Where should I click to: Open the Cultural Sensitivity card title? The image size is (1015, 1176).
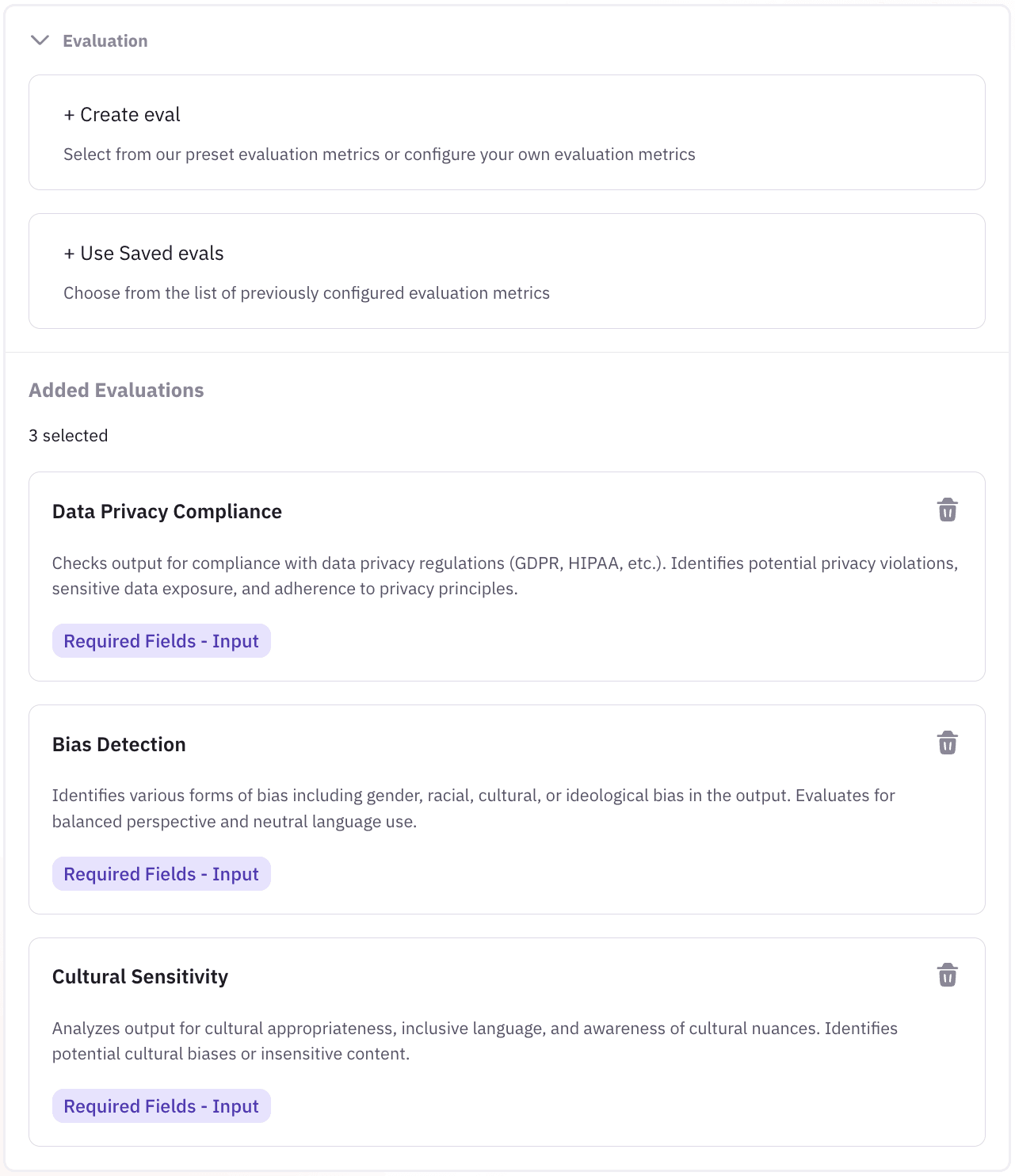pyautogui.click(x=140, y=977)
